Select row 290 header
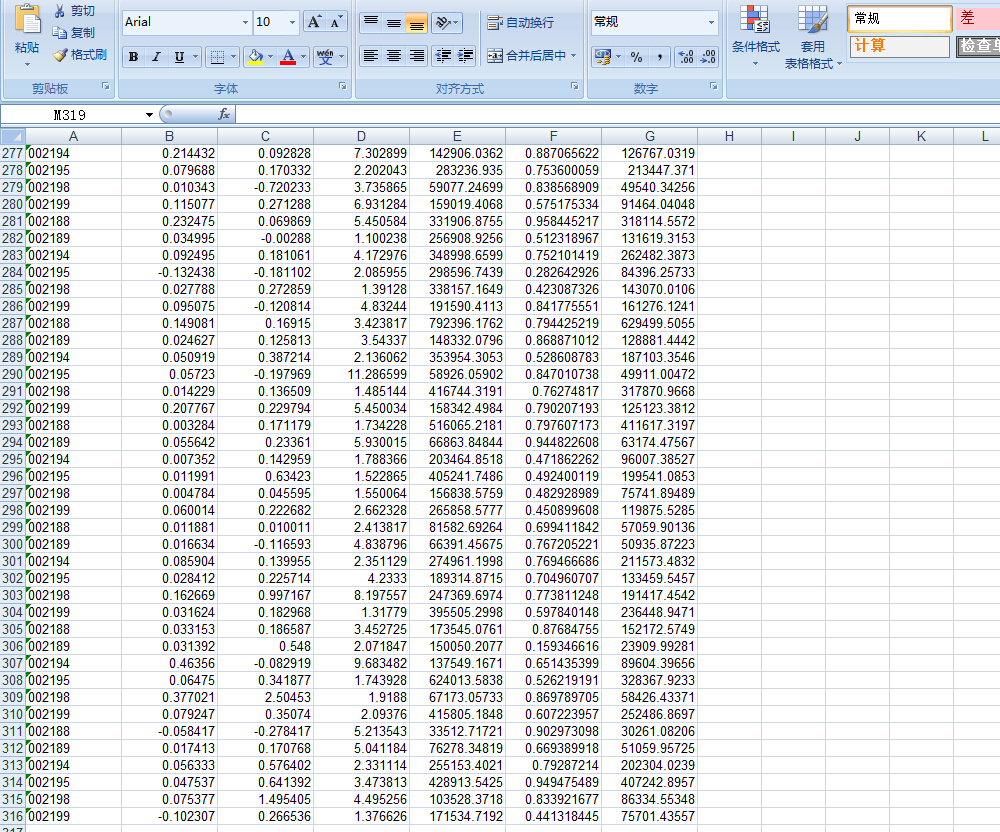The width and height of the screenshot is (1000, 832). tap(13, 374)
